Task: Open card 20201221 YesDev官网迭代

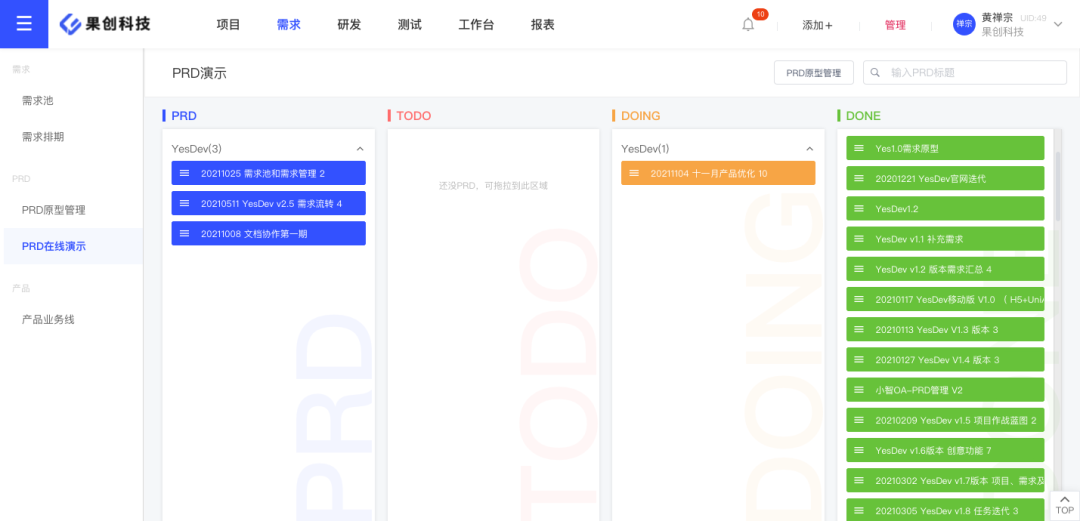Action: 945,178
